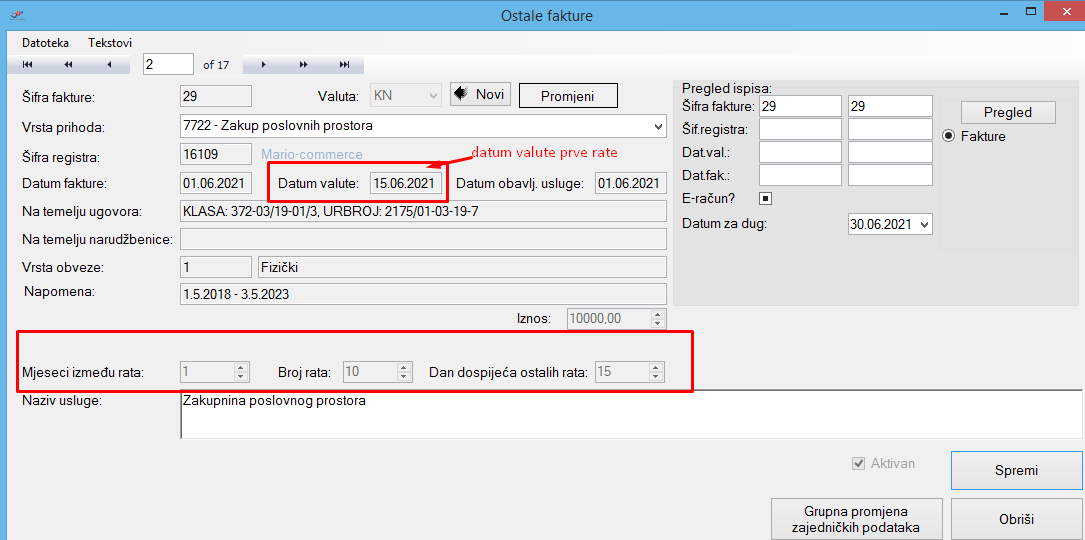Select the Fakture radio button
The height and width of the screenshot is (540, 1085).
point(948,136)
